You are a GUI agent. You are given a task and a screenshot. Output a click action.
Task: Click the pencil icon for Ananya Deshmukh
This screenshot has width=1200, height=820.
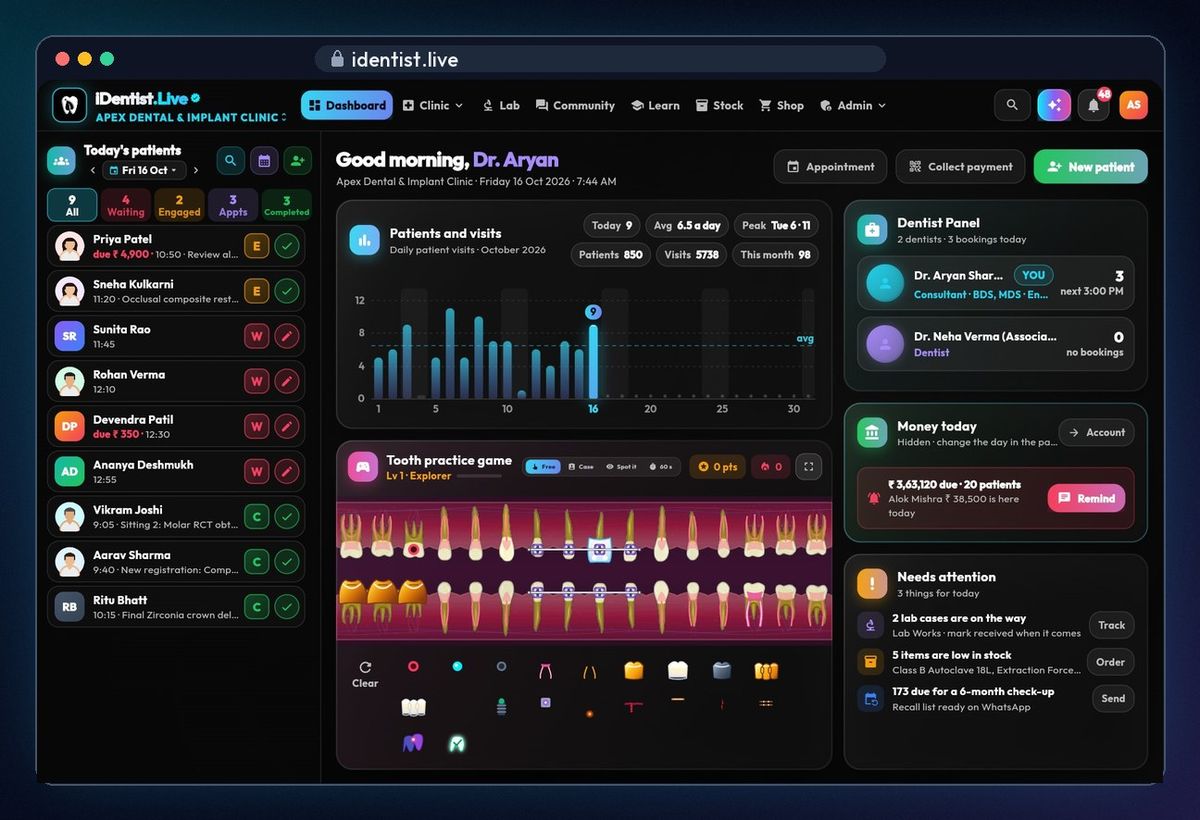point(287,471)
